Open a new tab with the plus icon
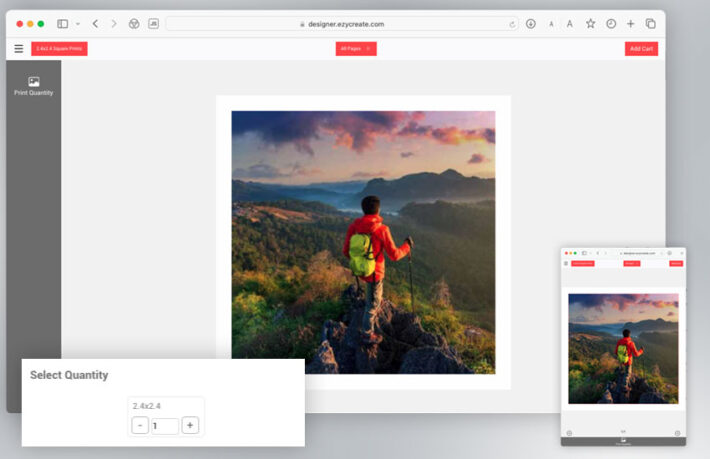Image resolution: width=710 pixels, height=459 pixels. (x=631, y=23)
